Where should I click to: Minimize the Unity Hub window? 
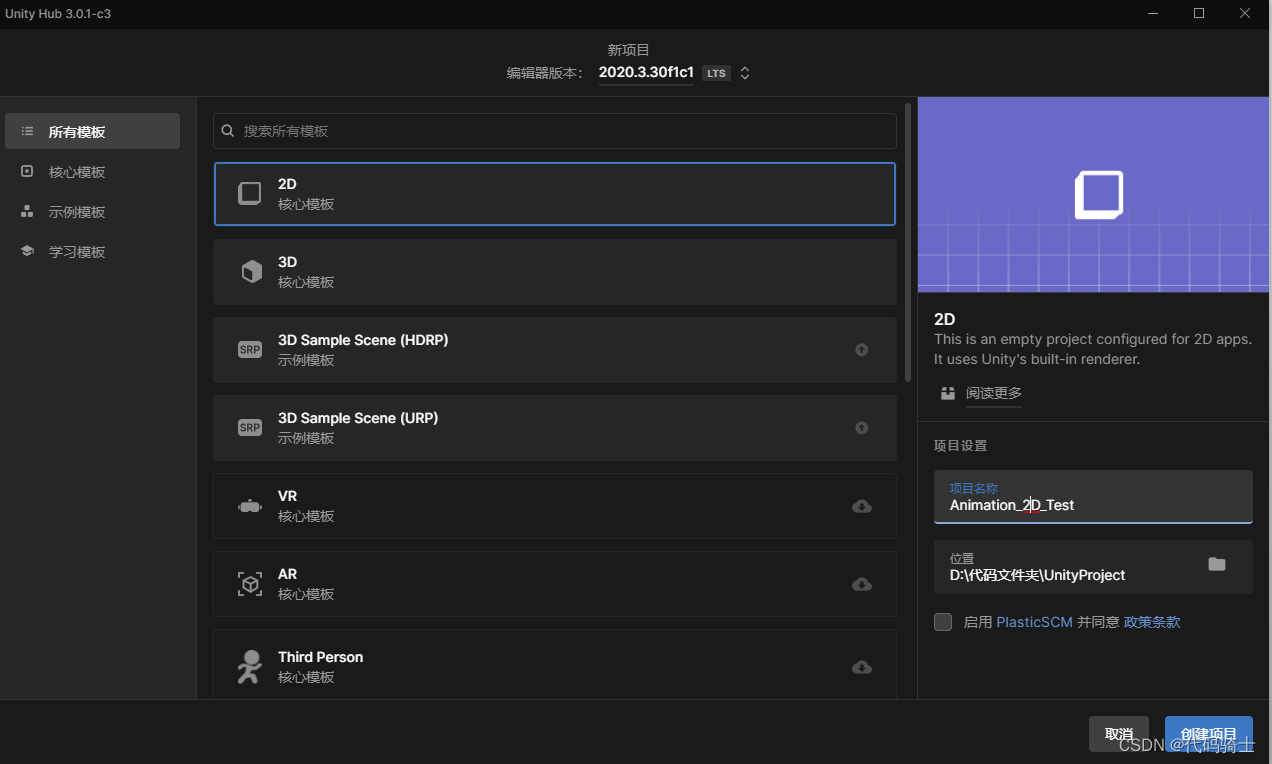click(1153, 13)
